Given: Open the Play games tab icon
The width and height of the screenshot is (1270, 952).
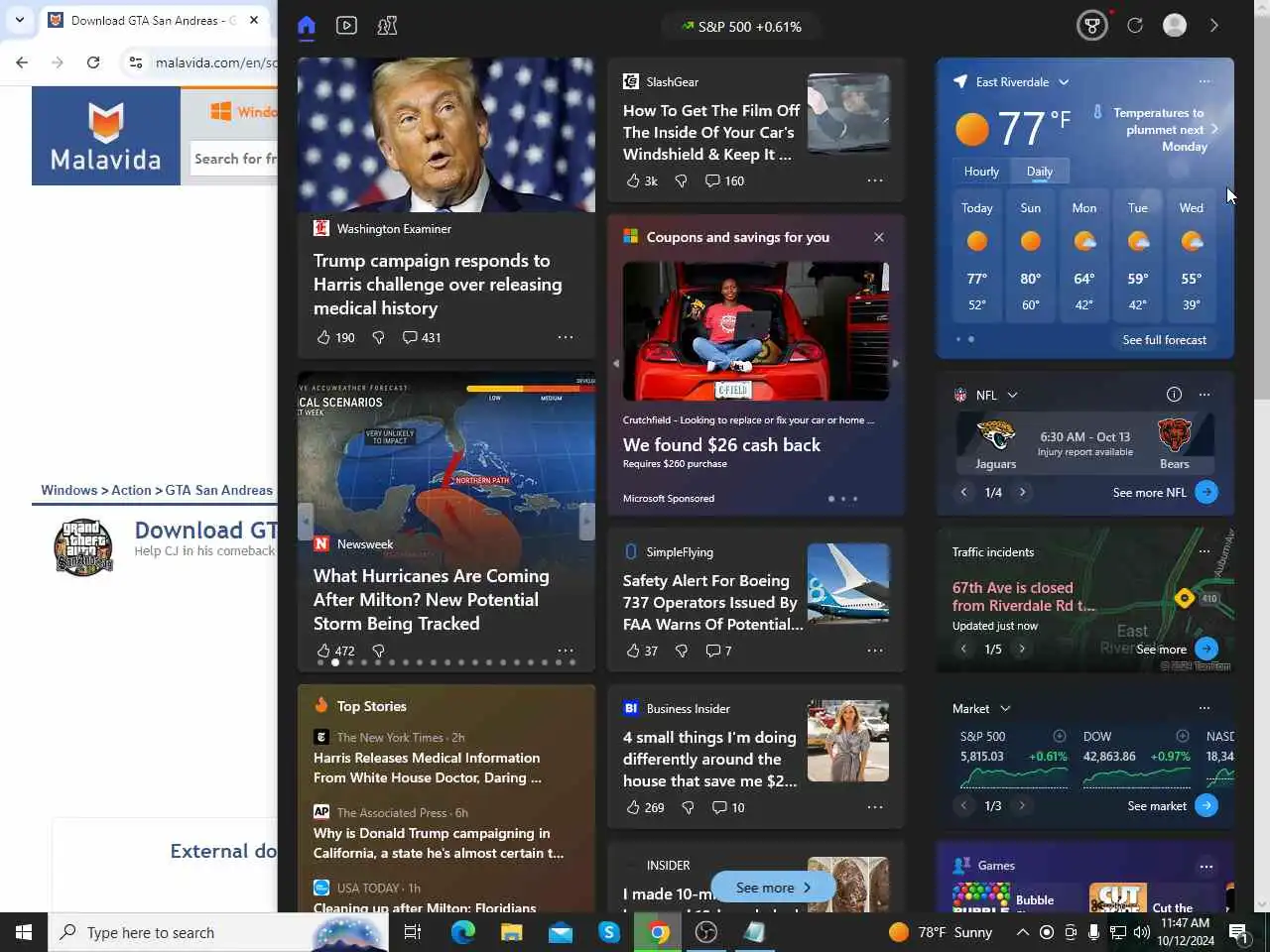Looking at the screenshot, I should [387, 26].
